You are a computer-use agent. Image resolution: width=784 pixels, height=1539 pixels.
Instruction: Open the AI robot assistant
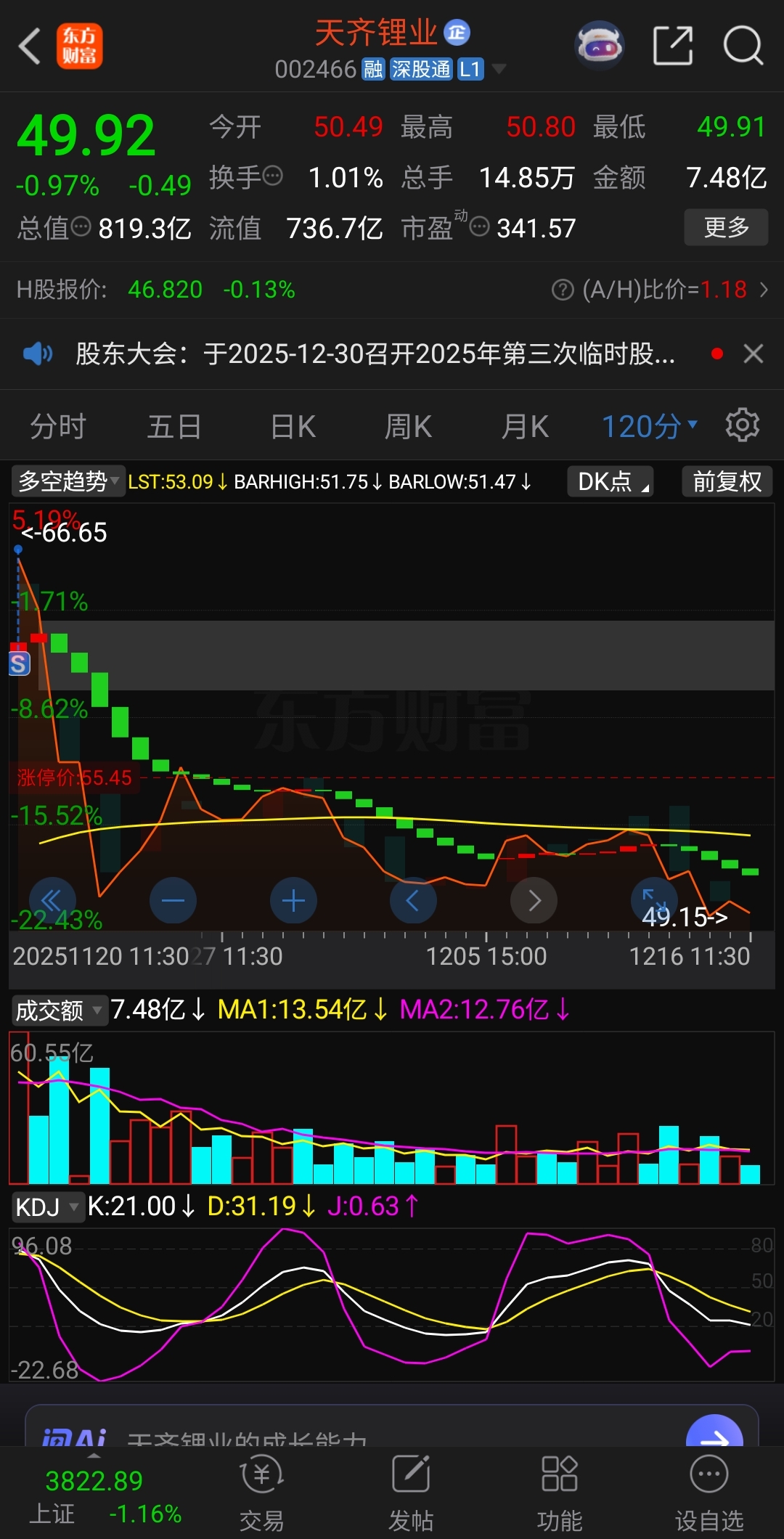point(600,46)
